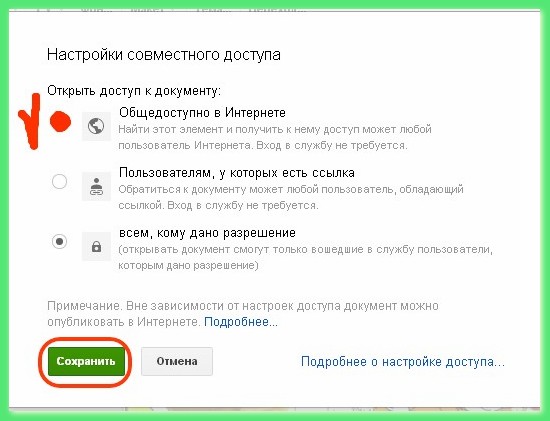Click the red hand-drawn checkmark annotation
The width and height of the screenshot is (550, 421).
[x=31, y=121]
